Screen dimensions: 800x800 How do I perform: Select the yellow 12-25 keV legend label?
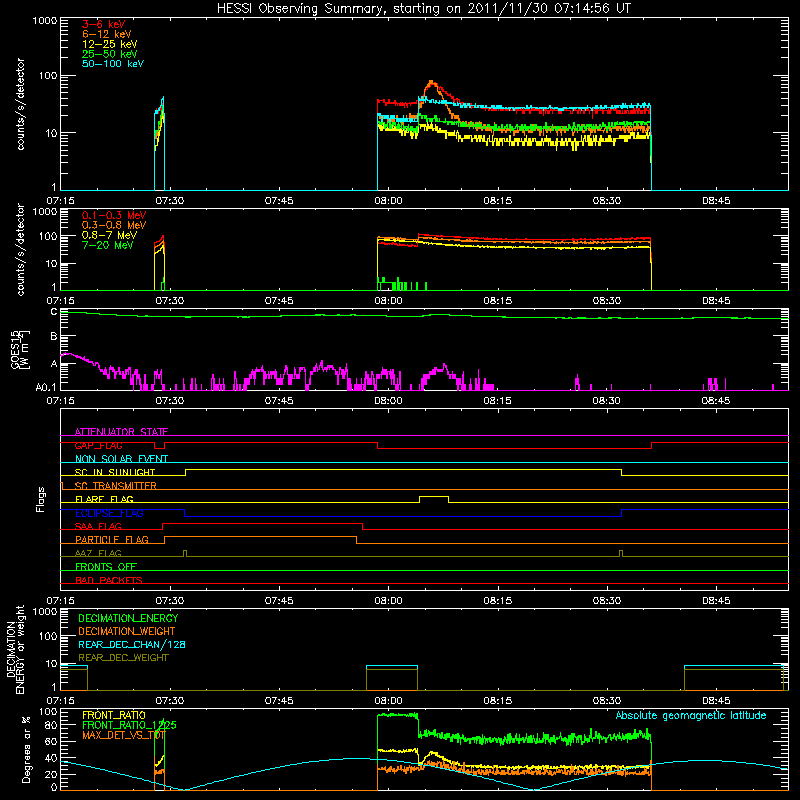tap(109, 44)
